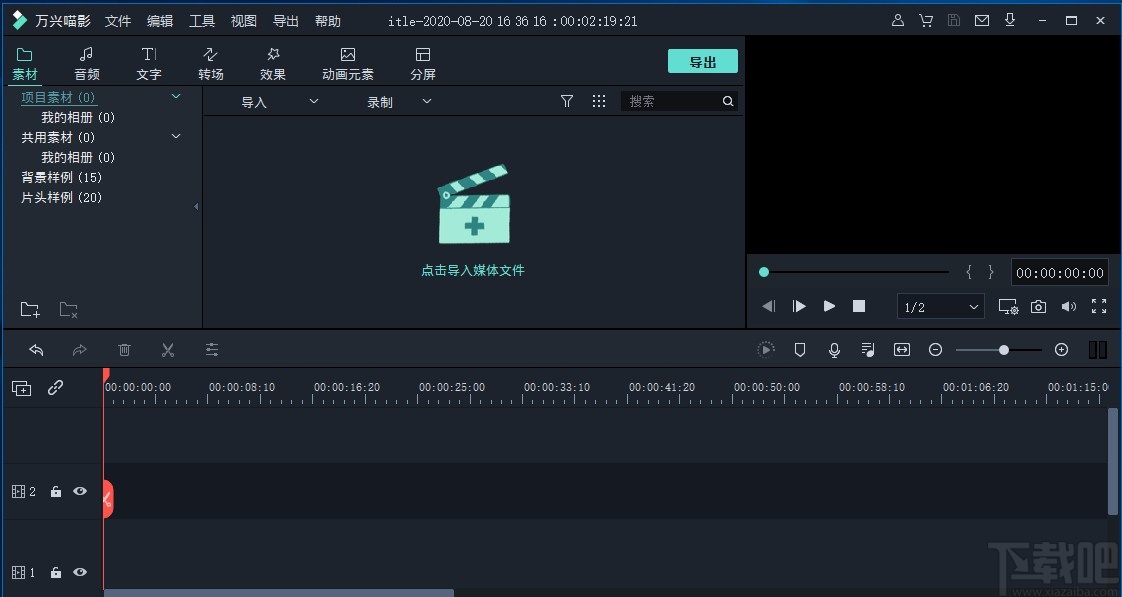Collapse the 项目素材 group

(176, 97)
